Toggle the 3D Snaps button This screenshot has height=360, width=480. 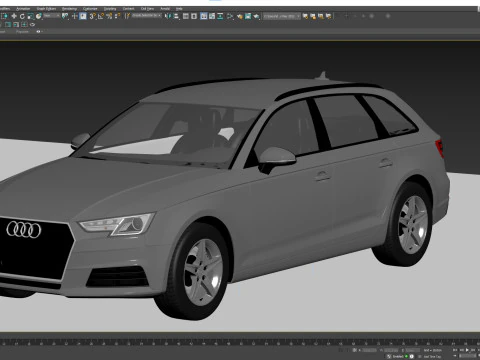tap(93, 16)
